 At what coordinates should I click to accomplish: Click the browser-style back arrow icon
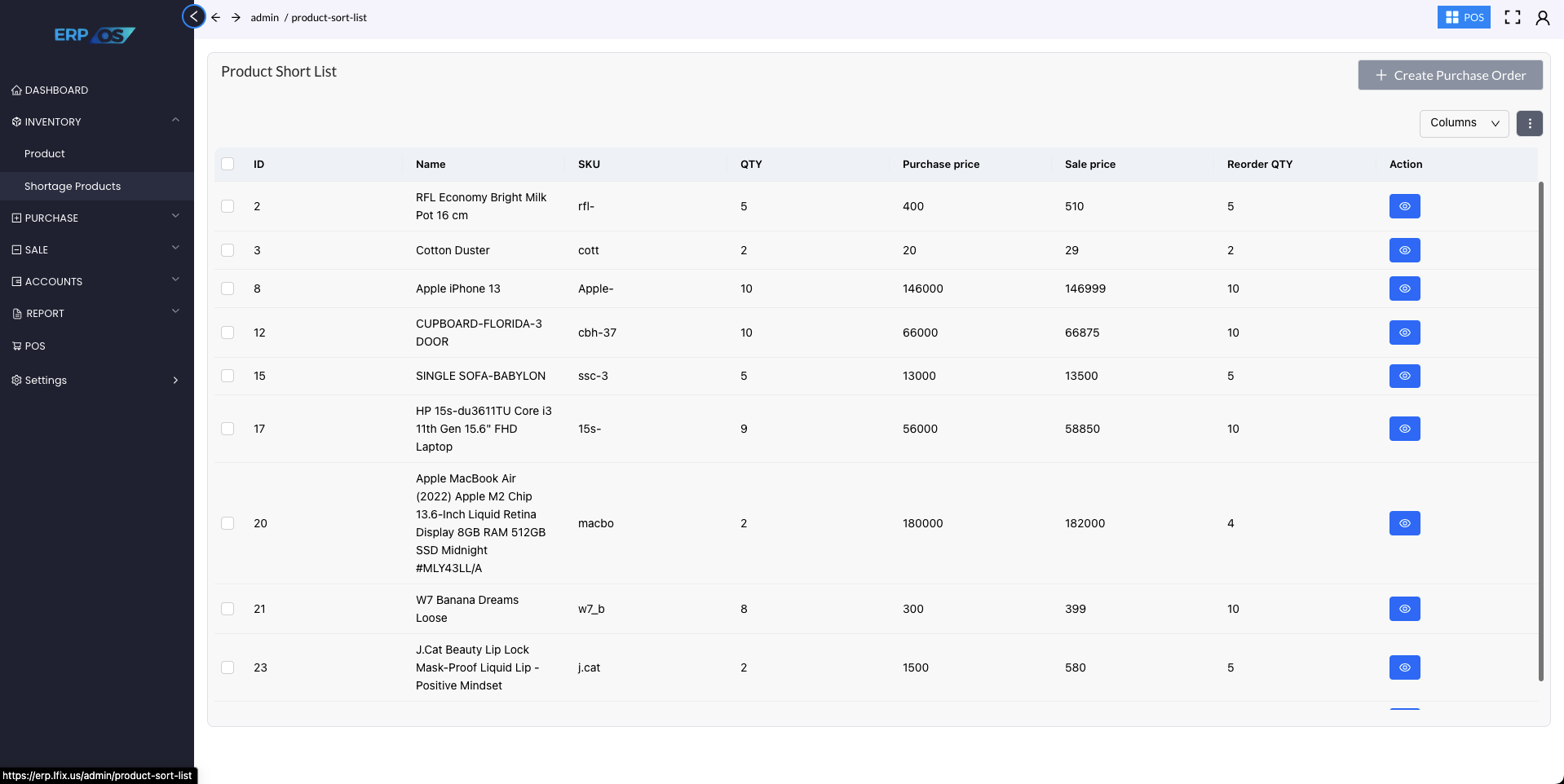216,17
